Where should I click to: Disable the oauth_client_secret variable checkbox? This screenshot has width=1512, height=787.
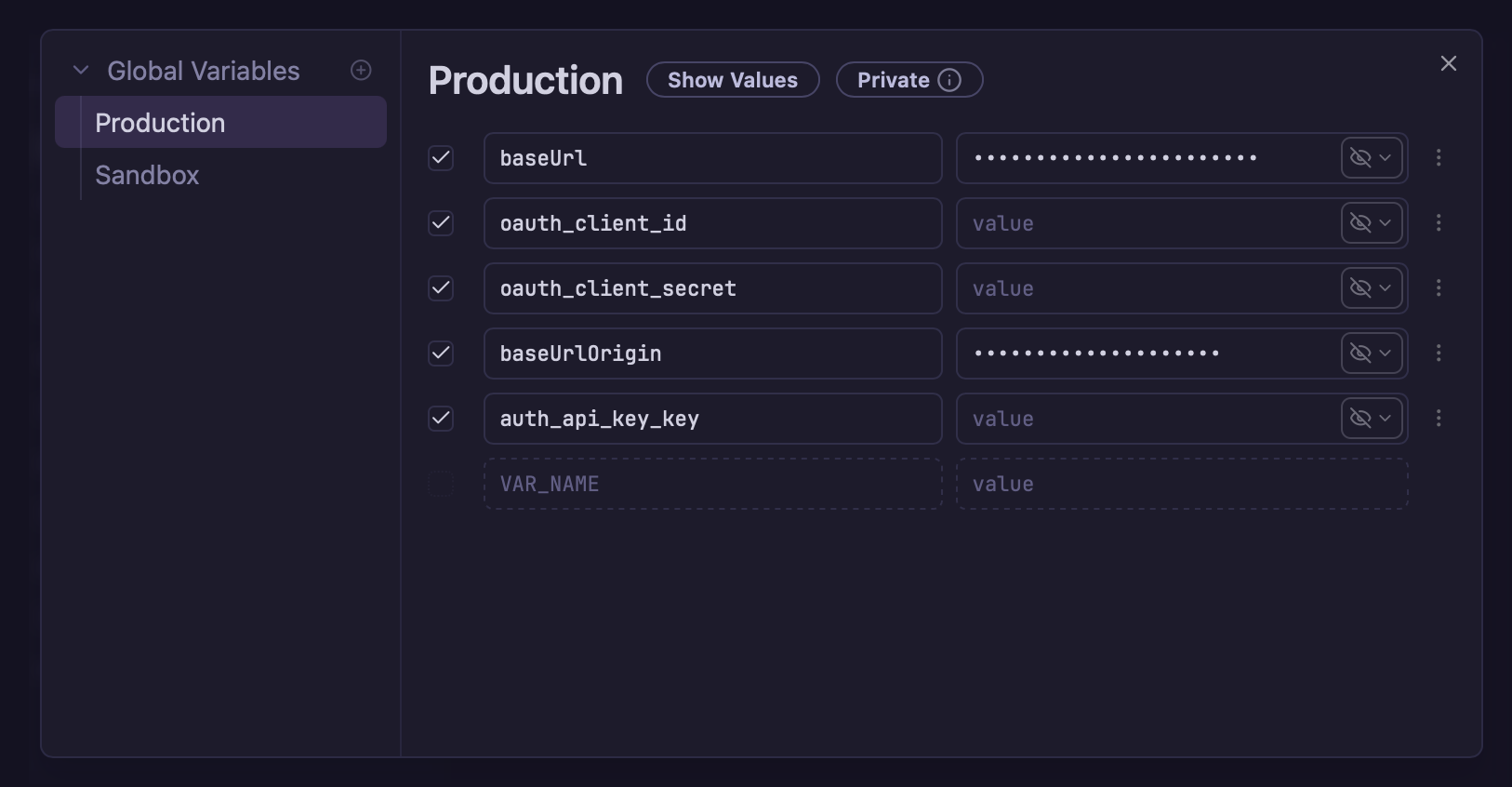(441, 288)
